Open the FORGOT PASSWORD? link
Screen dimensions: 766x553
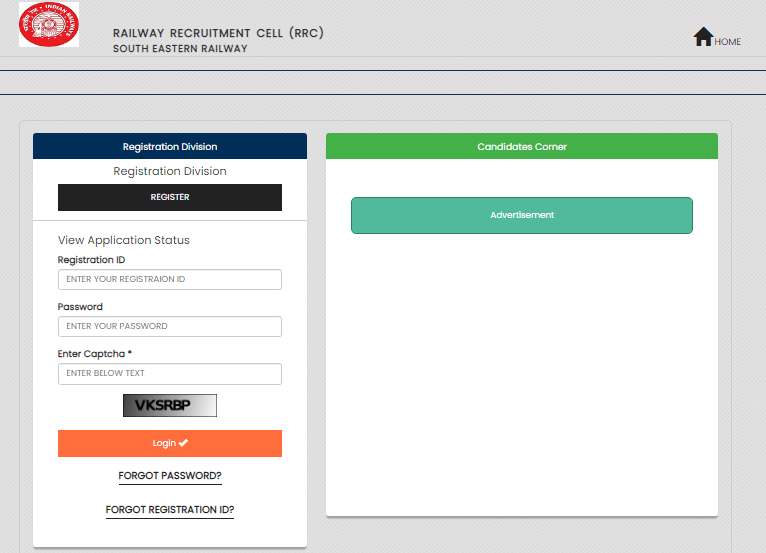tap(170, 476)
